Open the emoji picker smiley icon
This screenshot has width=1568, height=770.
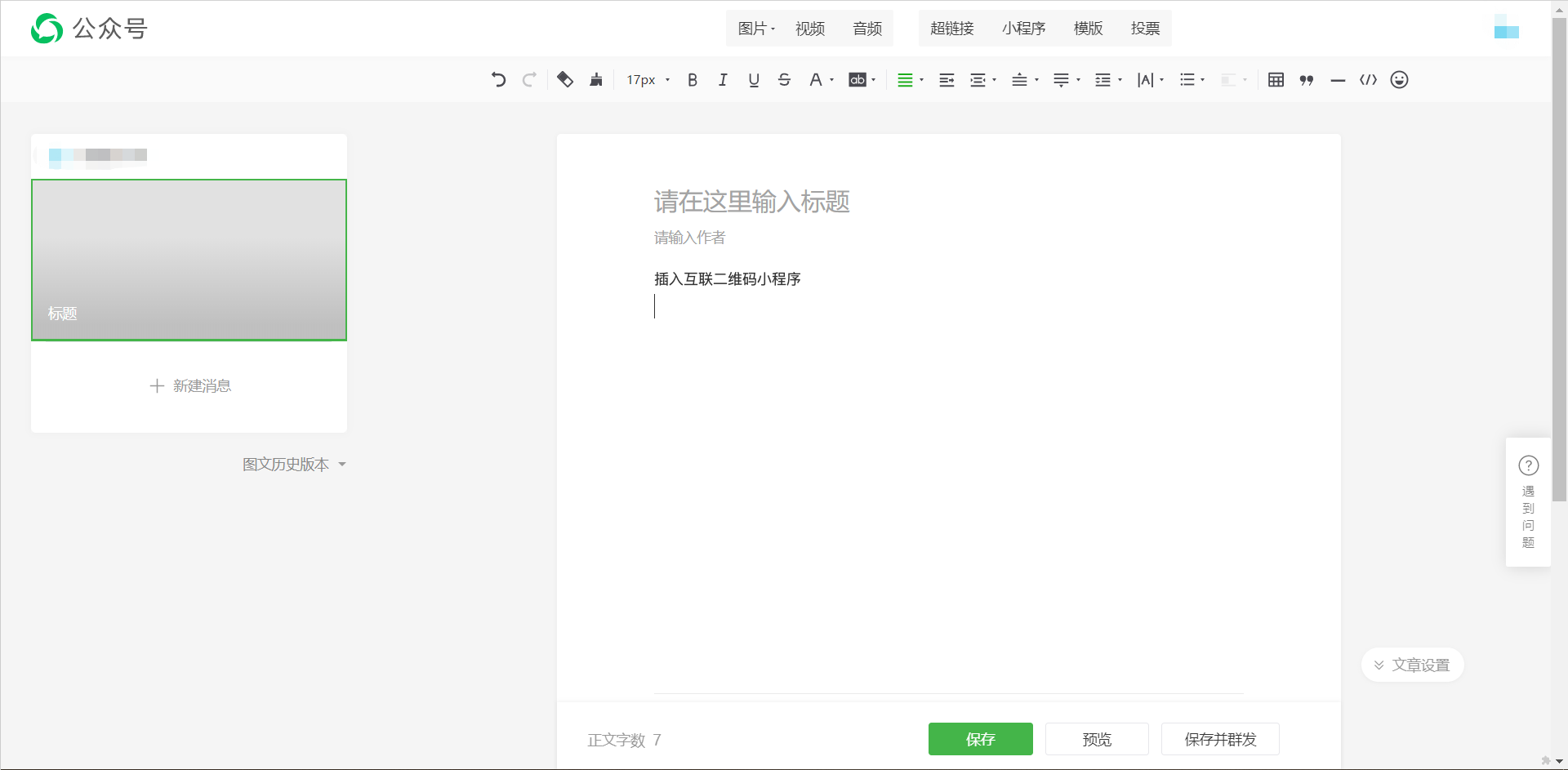pos(1399,80)
